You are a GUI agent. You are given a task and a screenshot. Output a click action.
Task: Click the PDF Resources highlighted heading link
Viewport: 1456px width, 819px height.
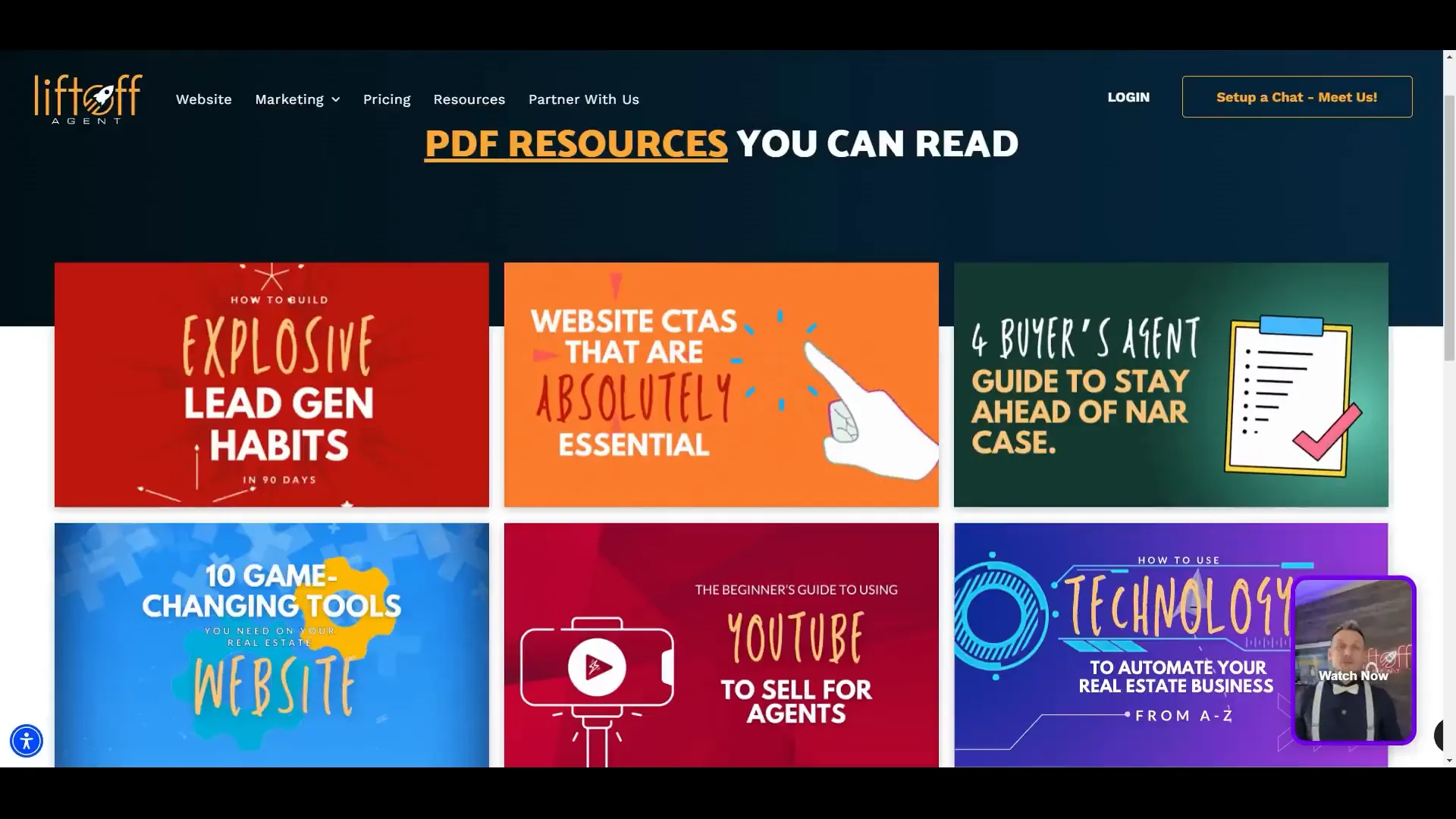[576, 143]
